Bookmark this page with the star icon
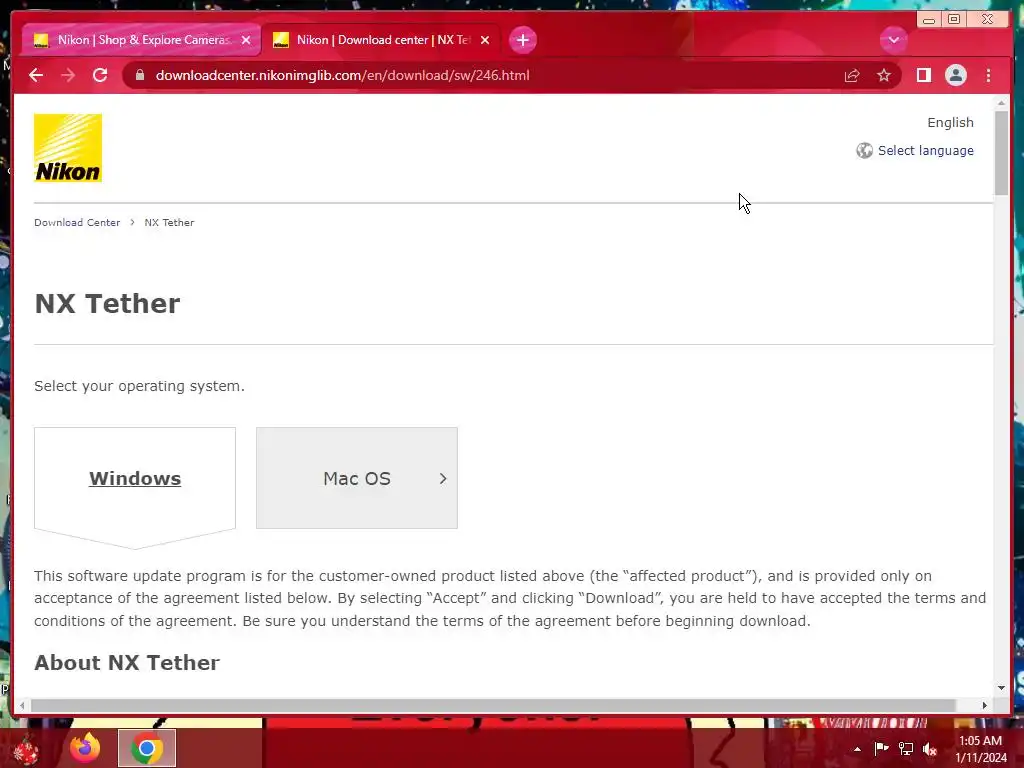This screenshot has width=1024, height=768. [x=884, y=75]
